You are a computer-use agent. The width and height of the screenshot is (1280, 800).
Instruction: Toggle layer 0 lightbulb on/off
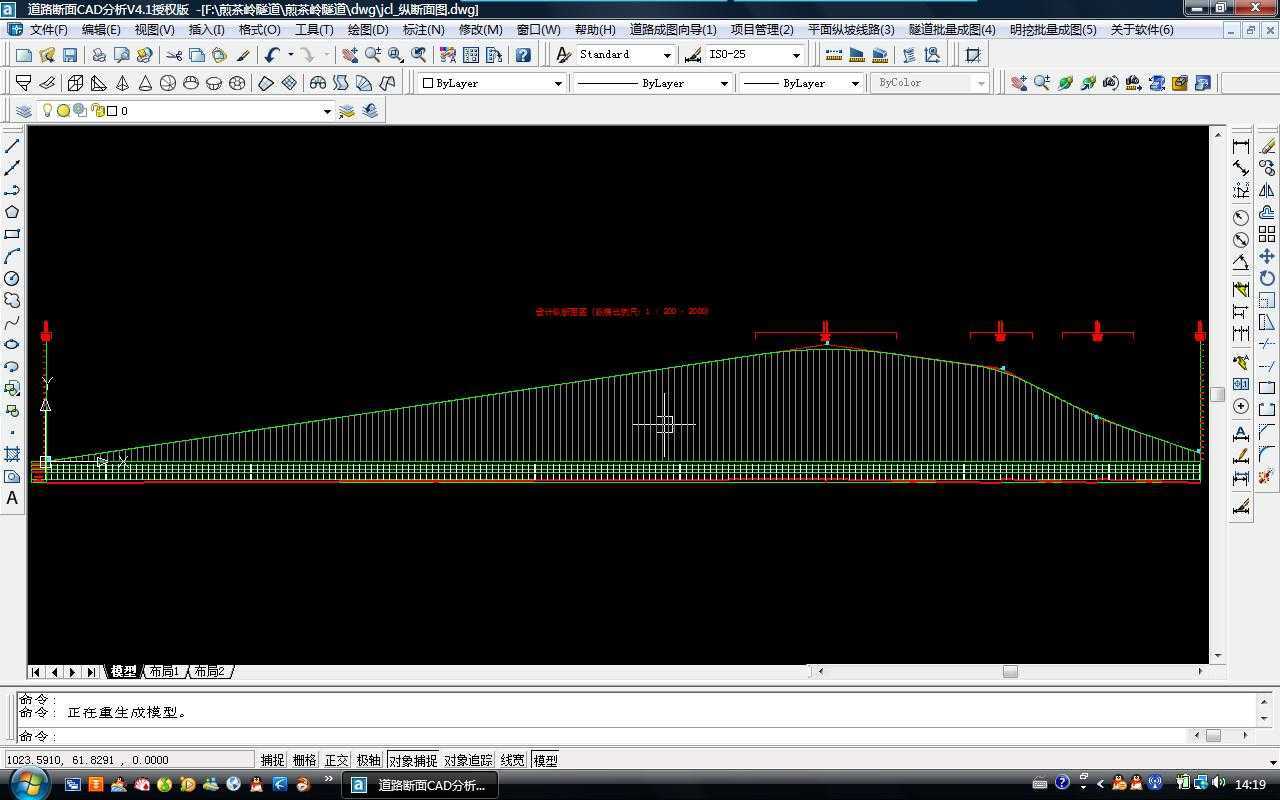pyautogui.click(x=47, y=111)
